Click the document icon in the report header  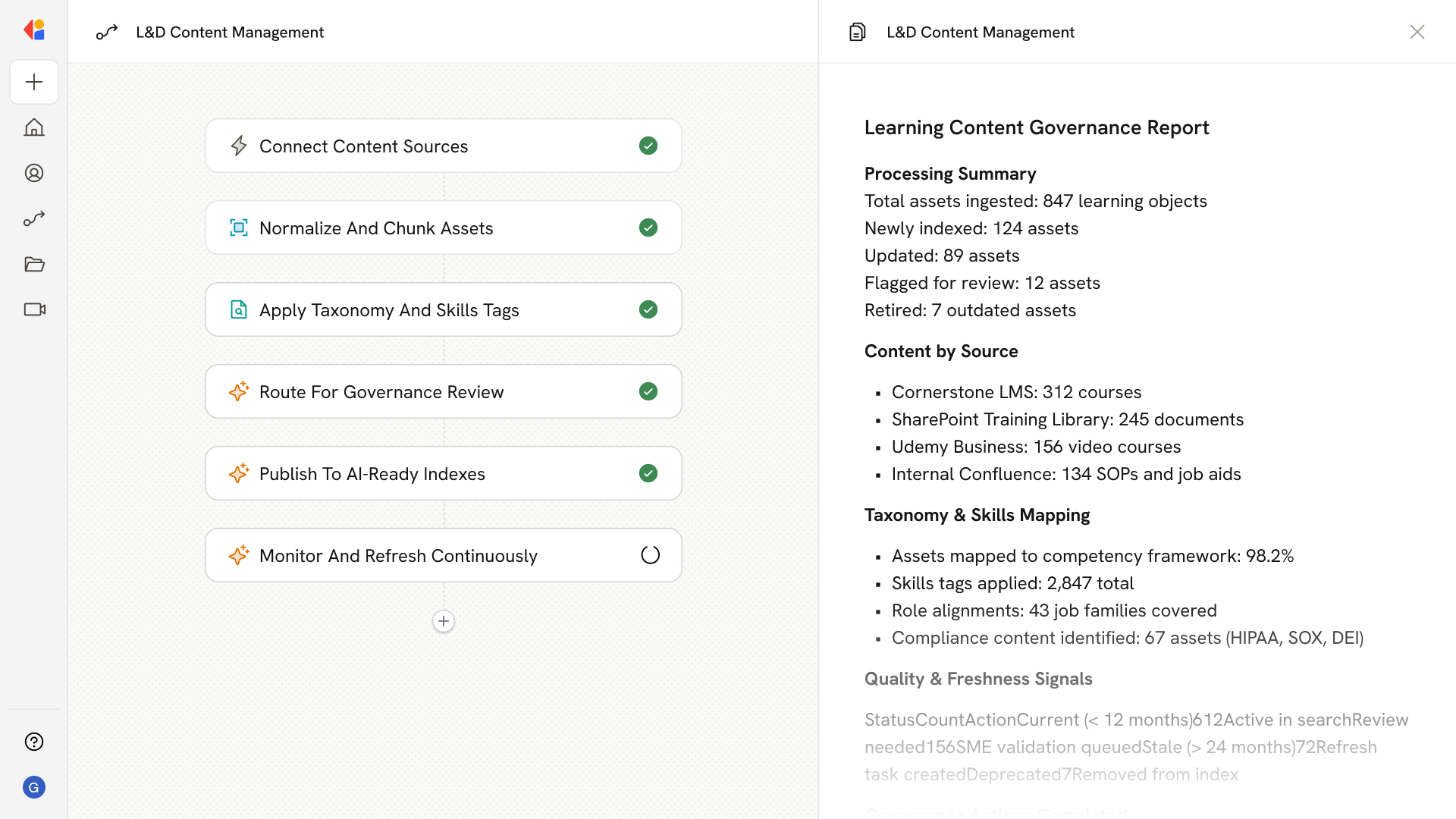pos(857,32)
